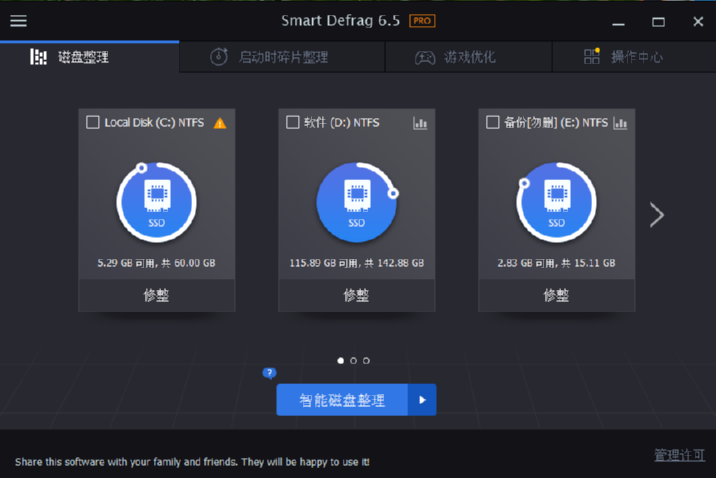The image size is (716, 478).
Task: Open the 管理许可 license link
Action: click(x=679, y=455)
